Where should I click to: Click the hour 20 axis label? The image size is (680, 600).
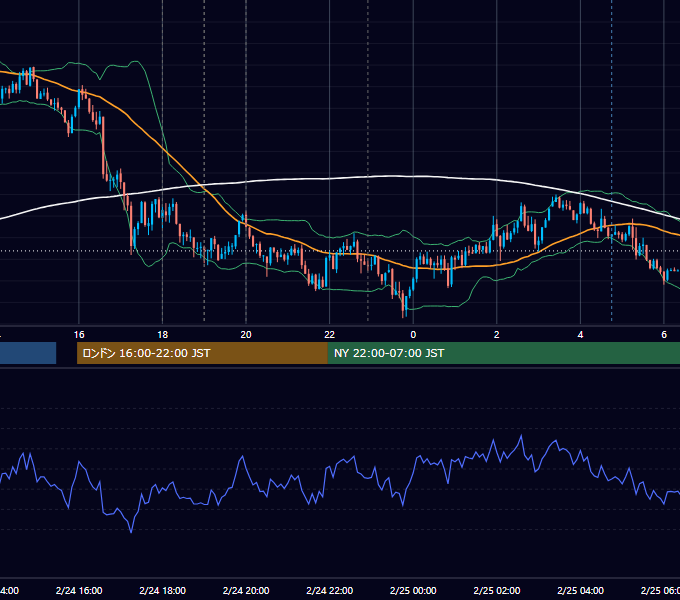tap(246, 335)
